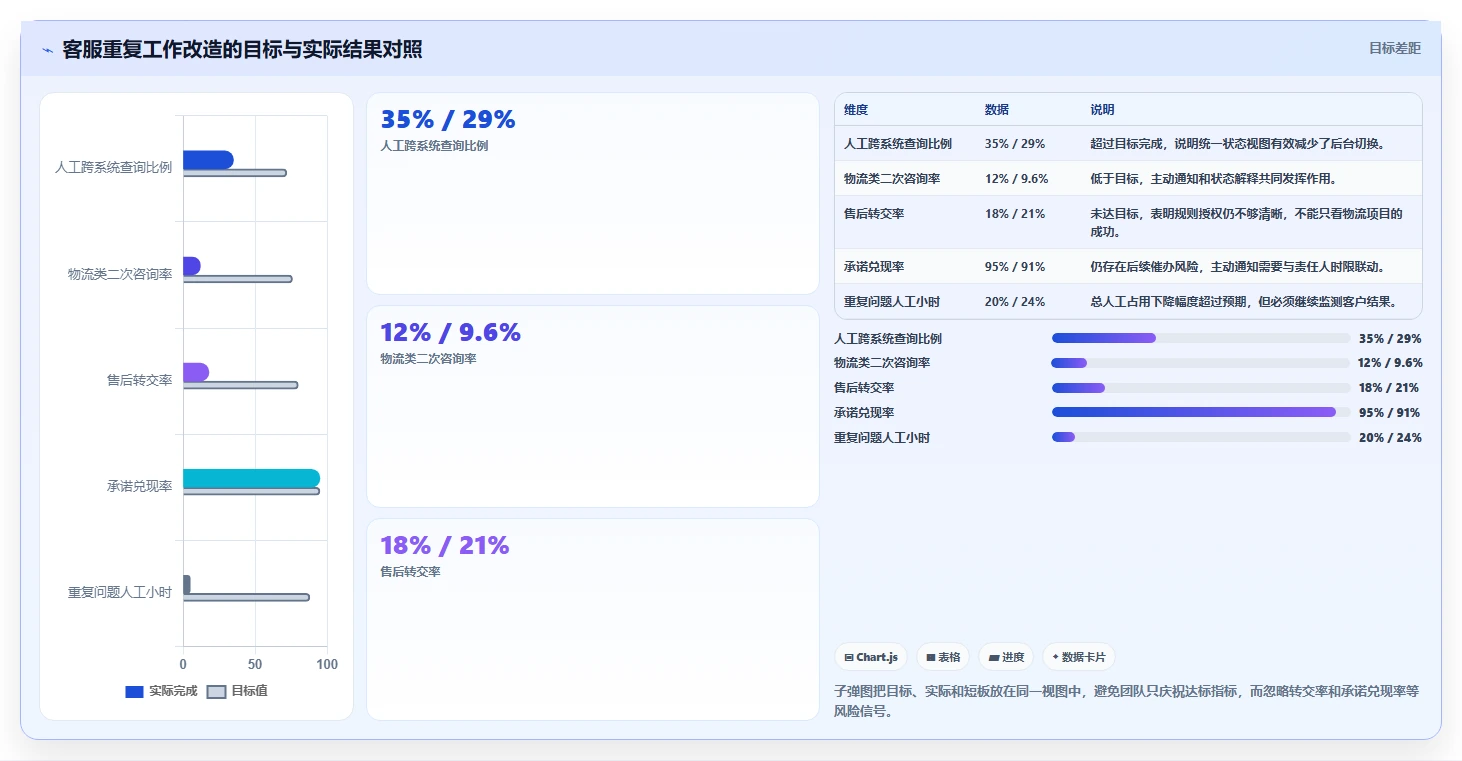This screenshot has height=761, width=1462.
Task: Click the purple actual bar for 售后转交率
Action: coord(196,372)
